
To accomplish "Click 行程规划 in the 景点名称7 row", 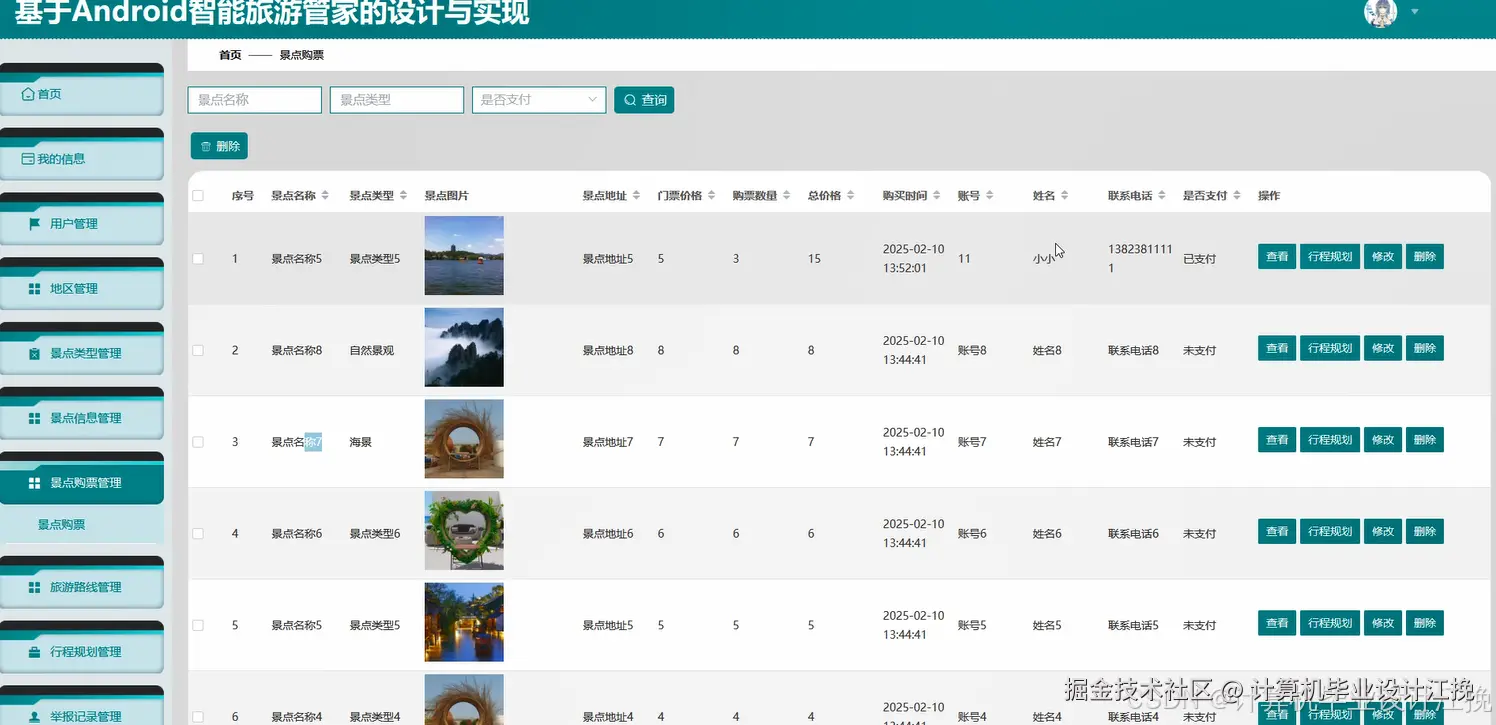I will 1330,440.
